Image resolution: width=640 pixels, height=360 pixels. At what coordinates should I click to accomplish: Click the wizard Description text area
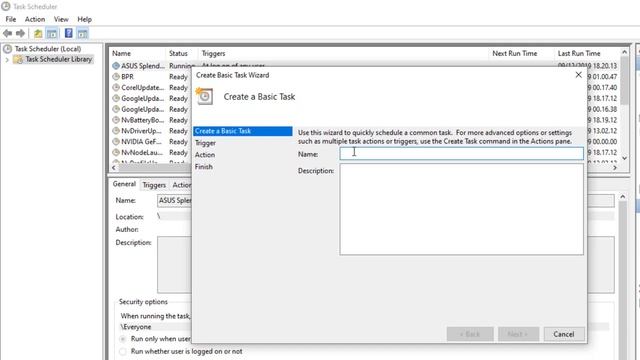click(462, 209)
